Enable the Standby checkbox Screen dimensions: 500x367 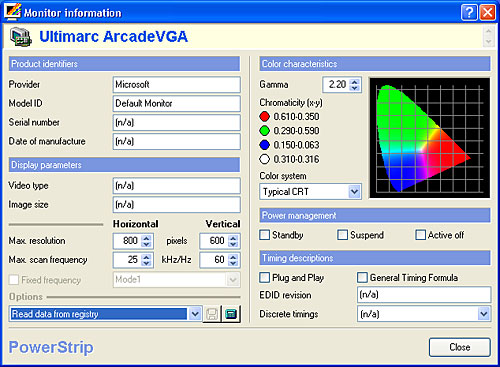click(265, 235)
